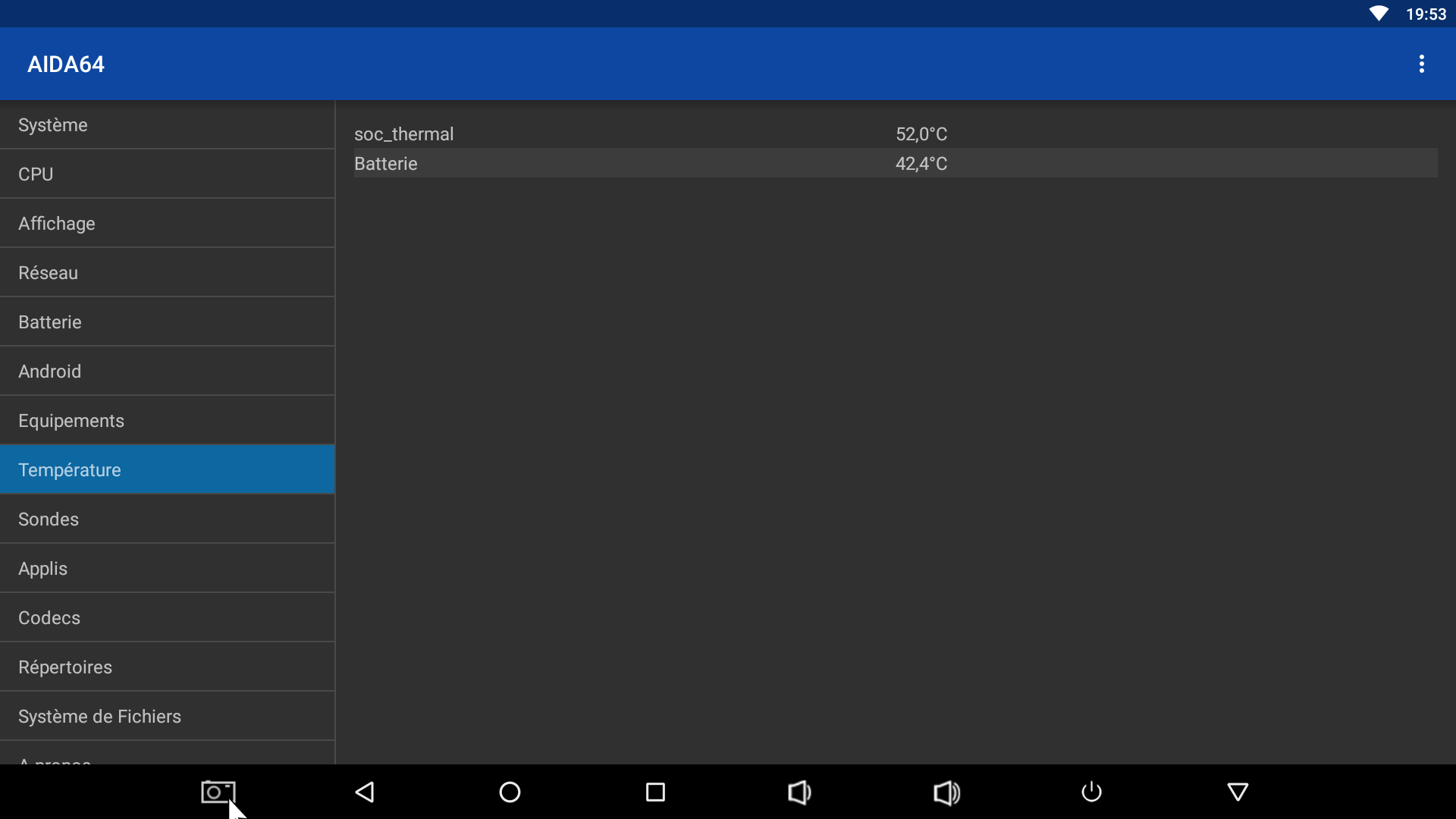This screenshot has width=1456, height=819.
Task: Tap the Back navigation triangle
Action: 365,792
